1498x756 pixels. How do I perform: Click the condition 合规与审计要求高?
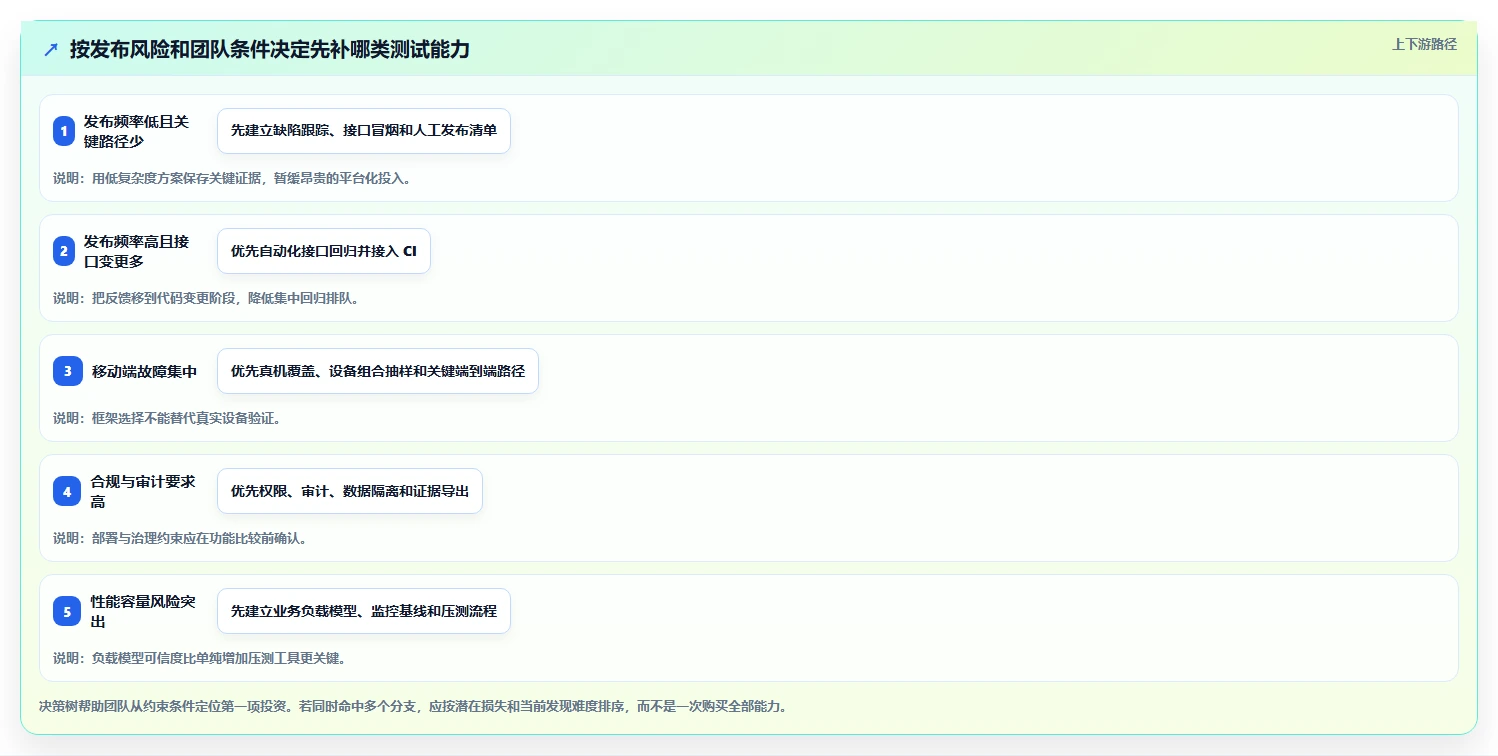click(143, 491)
